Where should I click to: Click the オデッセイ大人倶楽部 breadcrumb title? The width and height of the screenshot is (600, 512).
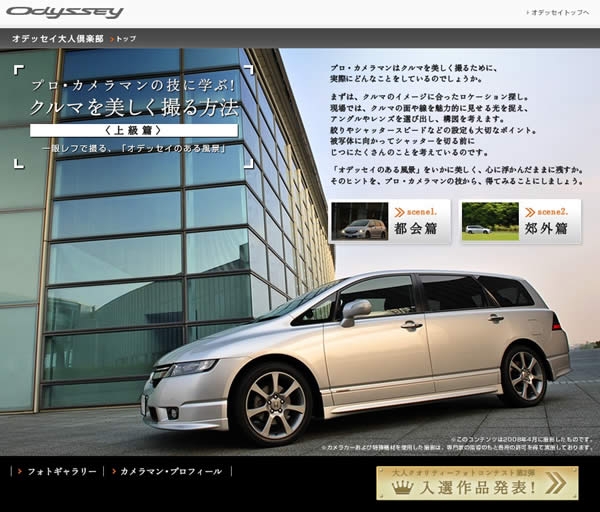56,38
